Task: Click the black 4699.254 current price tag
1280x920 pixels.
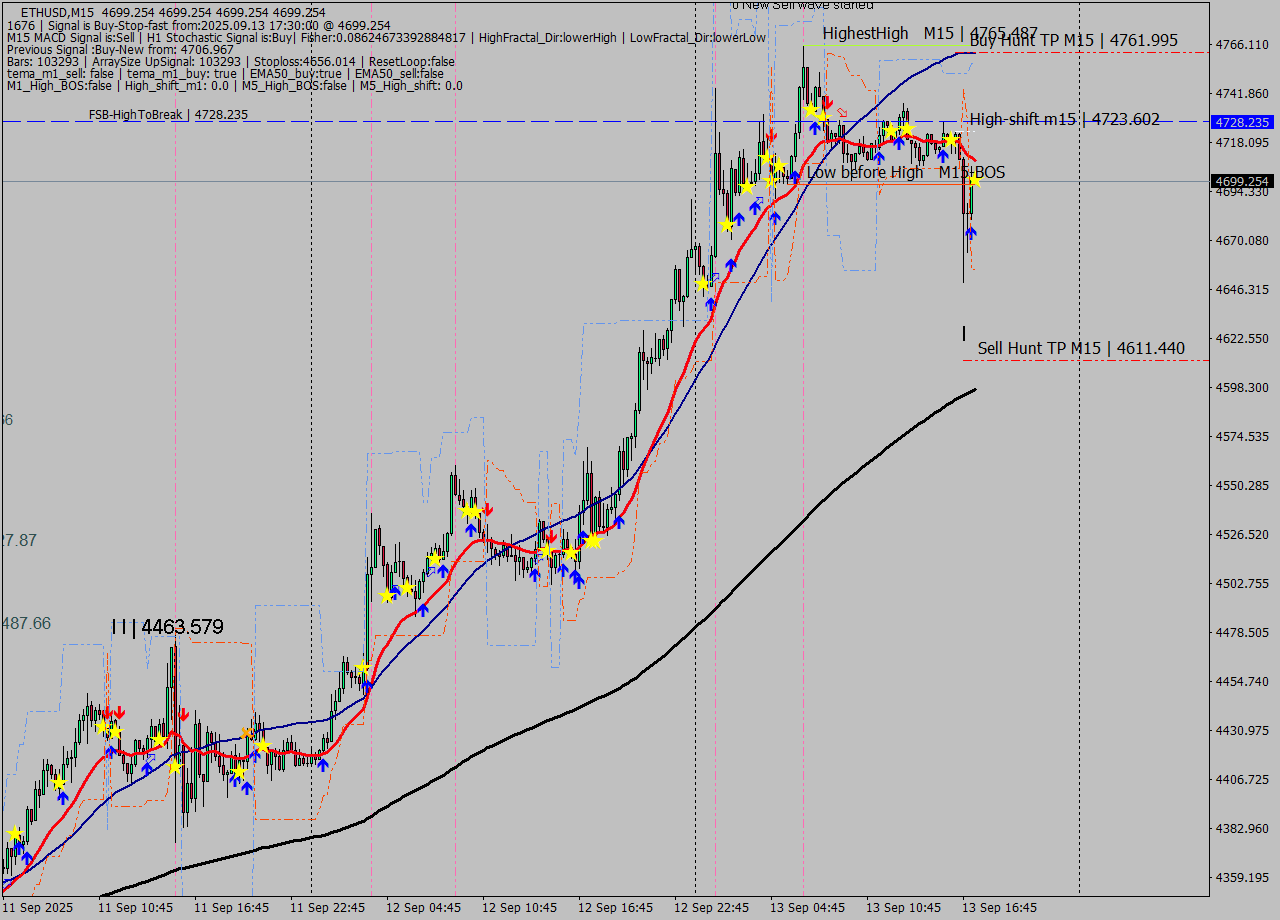Action: (x=1240, y=181)
